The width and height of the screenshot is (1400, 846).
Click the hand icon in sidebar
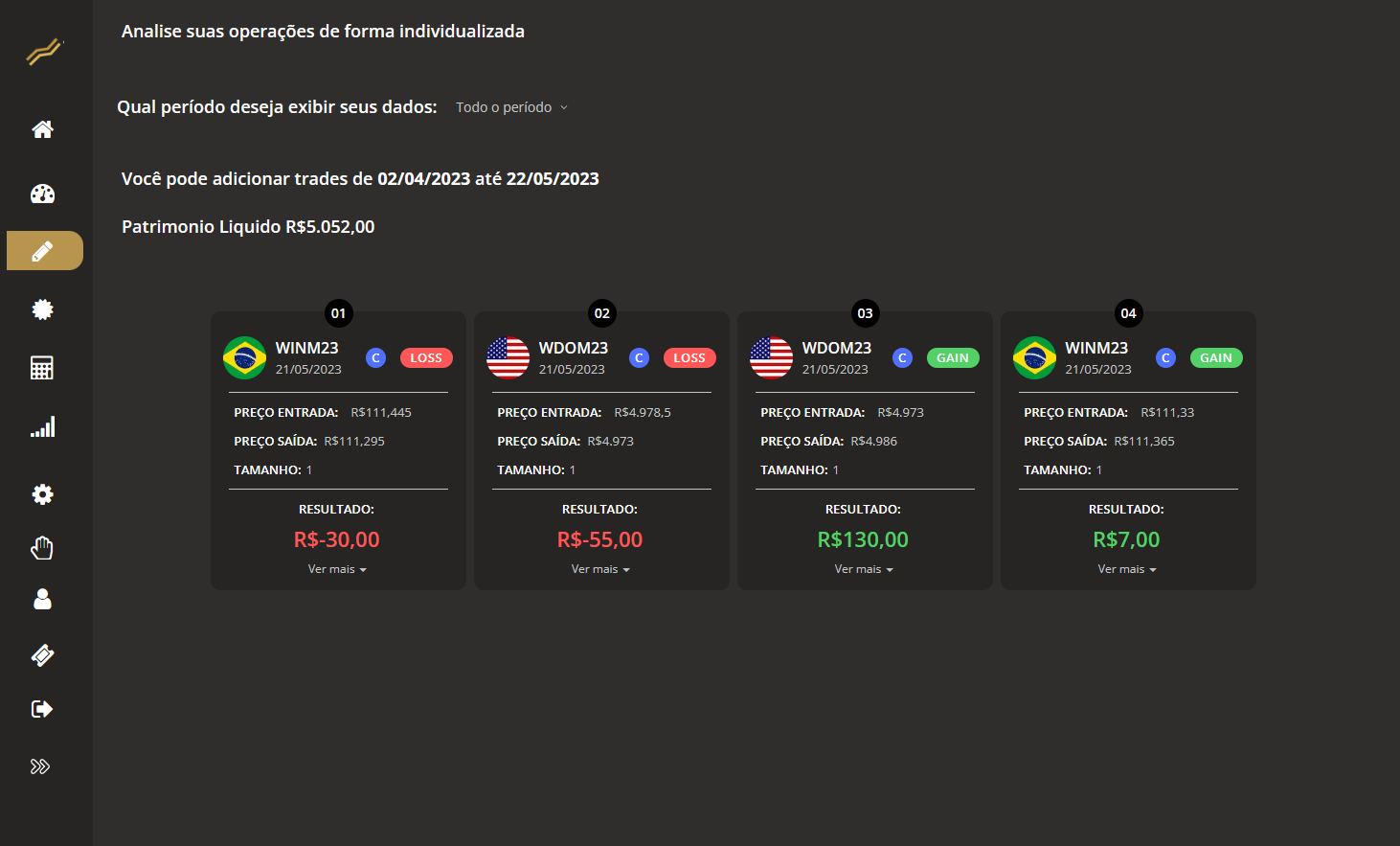click(x=42, y=548)
